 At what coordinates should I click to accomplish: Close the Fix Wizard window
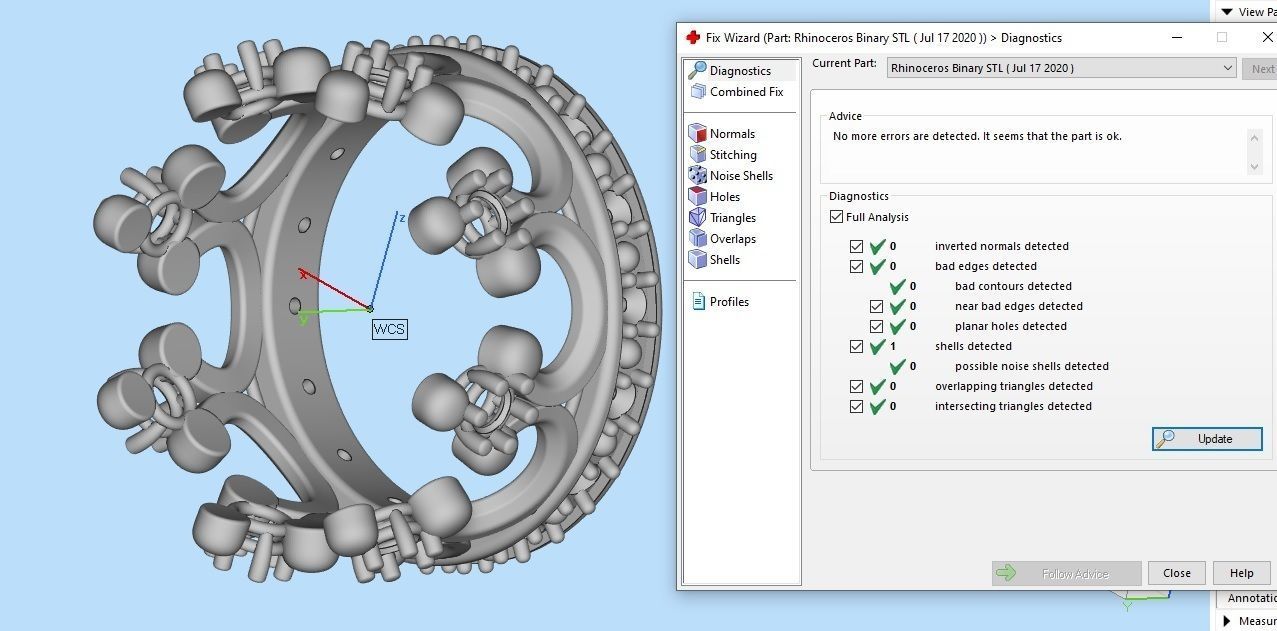click(x=1267, y=38)
